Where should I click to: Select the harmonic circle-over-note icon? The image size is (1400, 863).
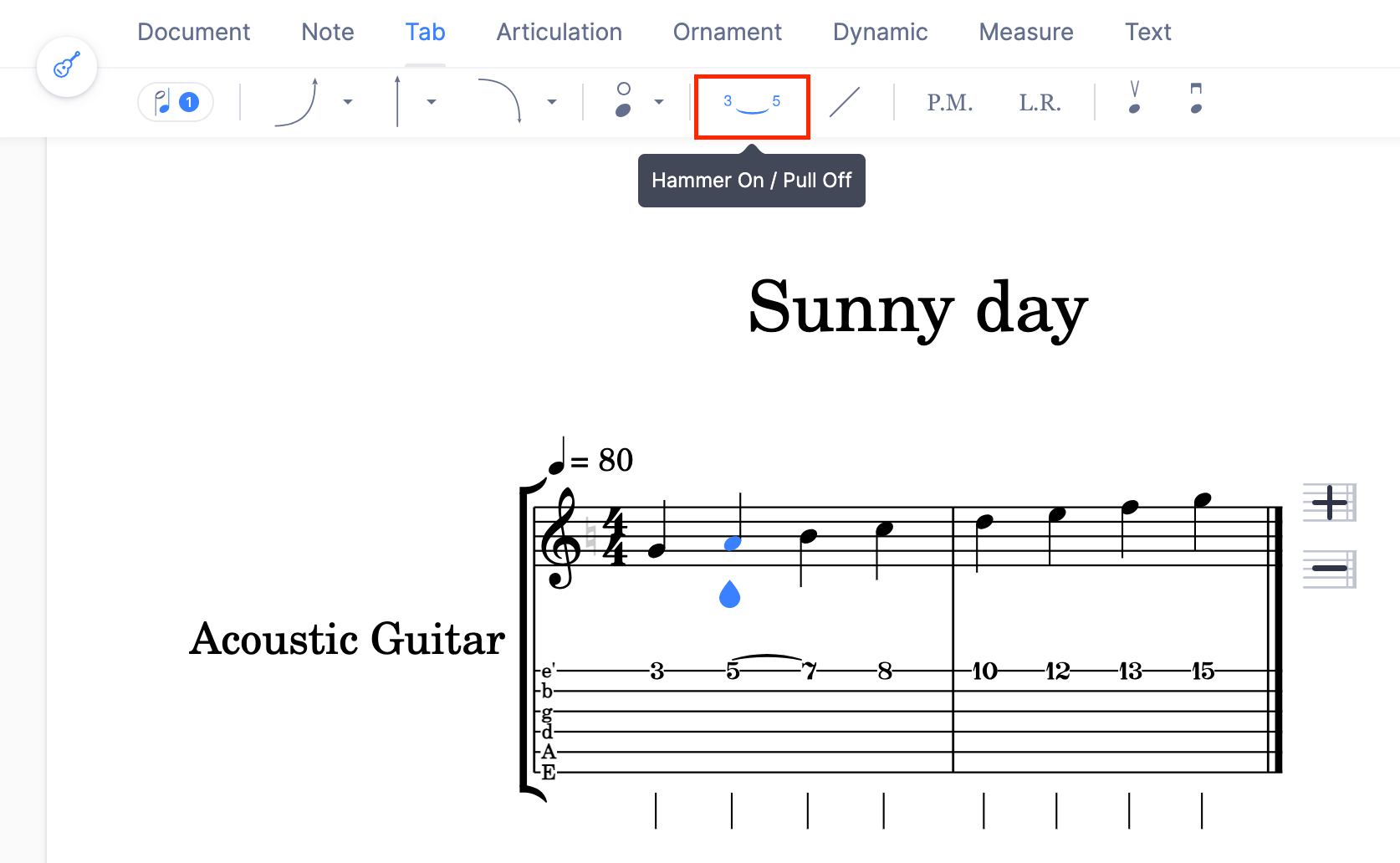(x=623, y=100)
